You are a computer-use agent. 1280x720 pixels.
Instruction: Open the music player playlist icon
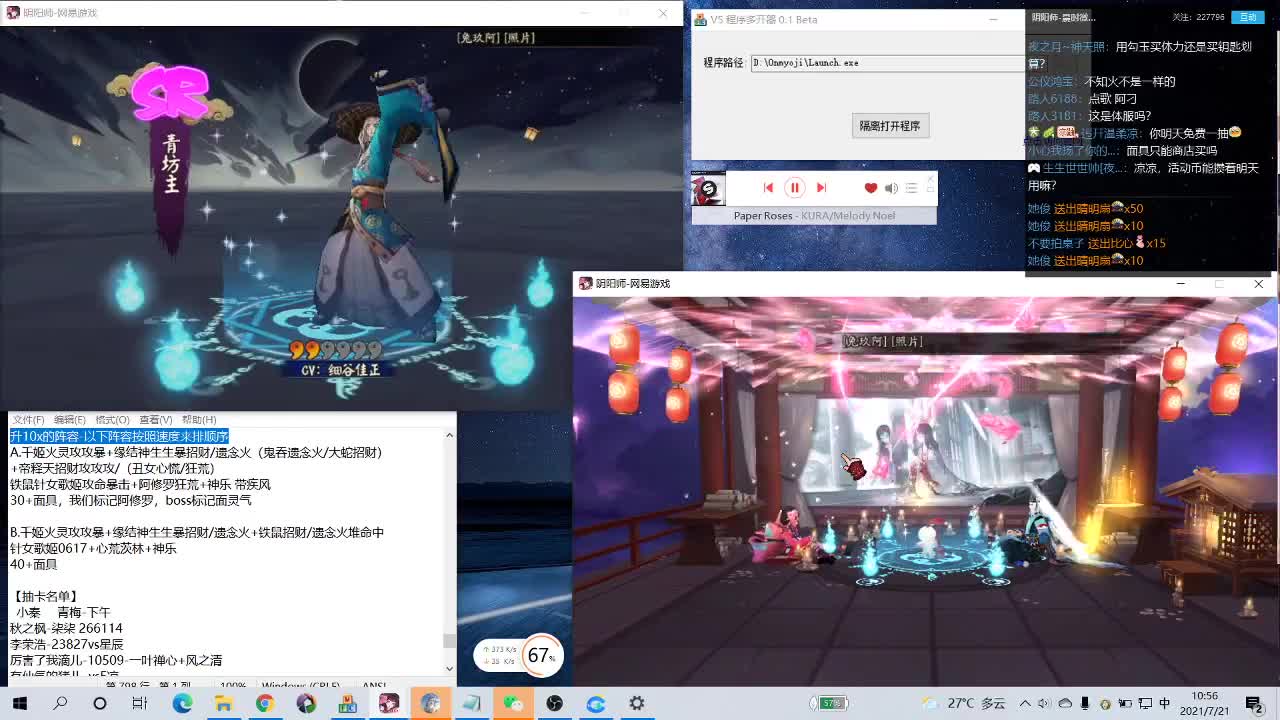(x=911, y=188)
